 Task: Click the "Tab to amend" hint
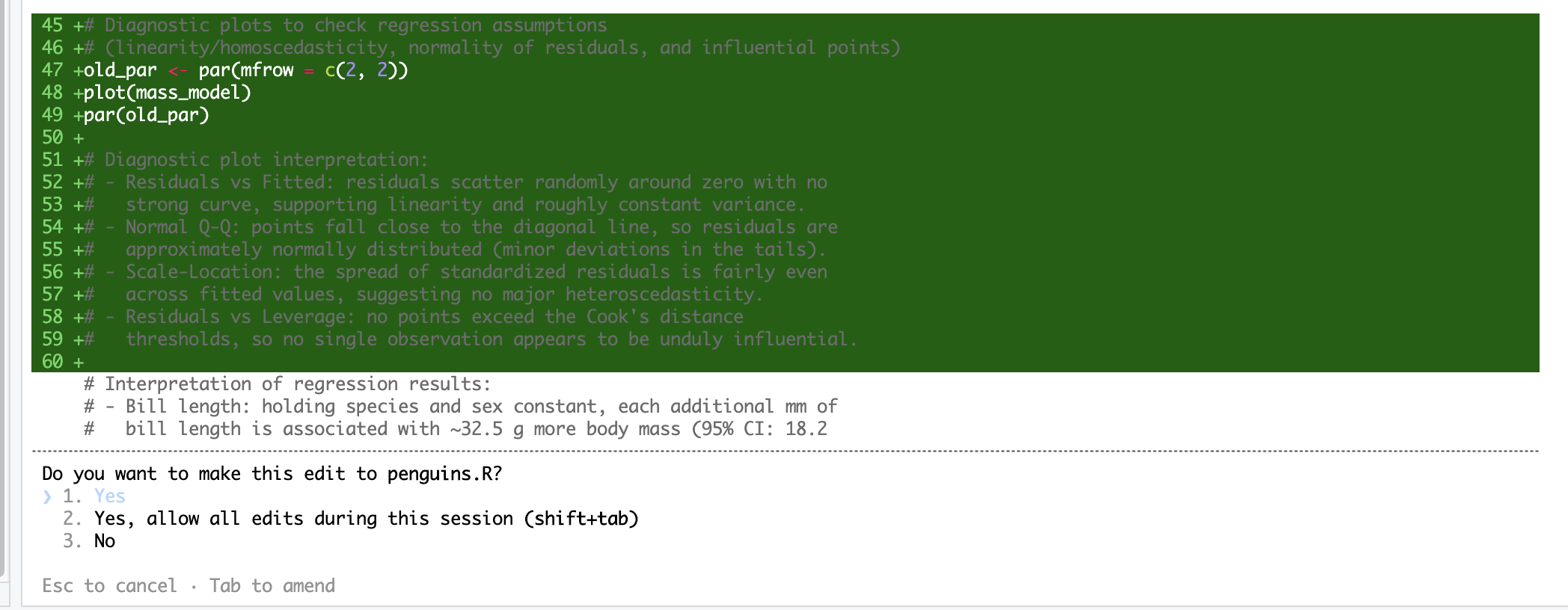[272, 586]
